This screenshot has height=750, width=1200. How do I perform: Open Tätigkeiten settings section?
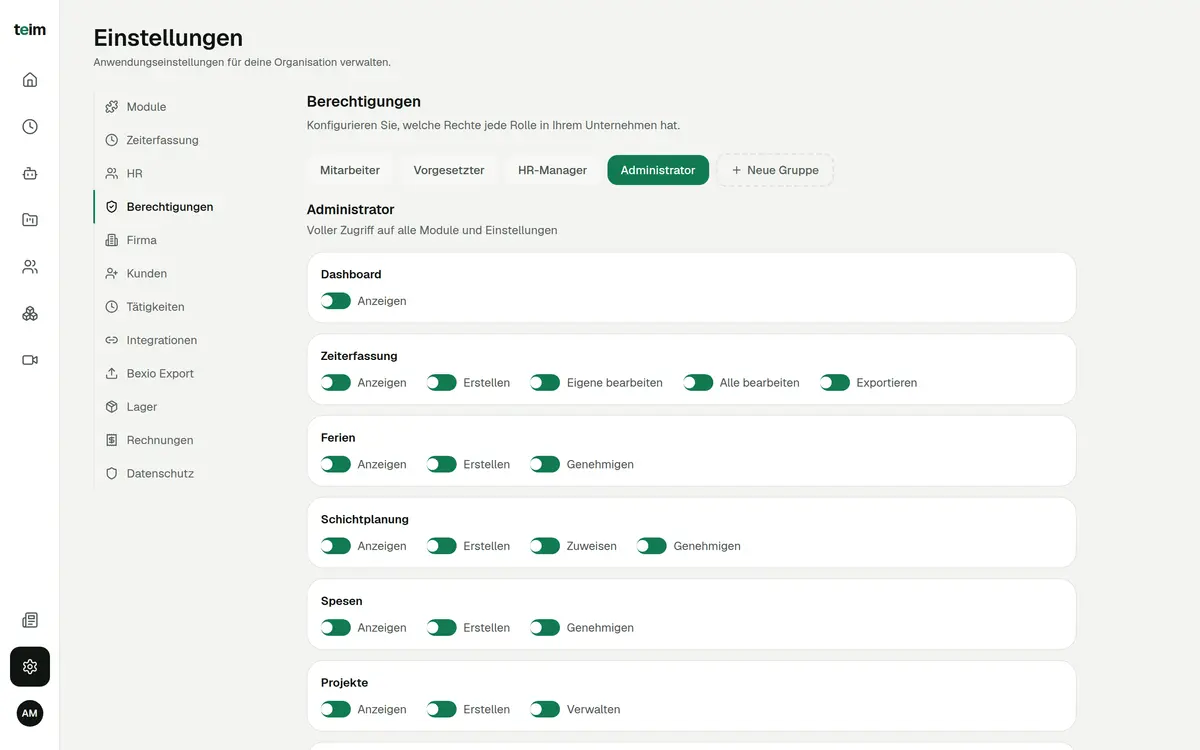(155, 307)
